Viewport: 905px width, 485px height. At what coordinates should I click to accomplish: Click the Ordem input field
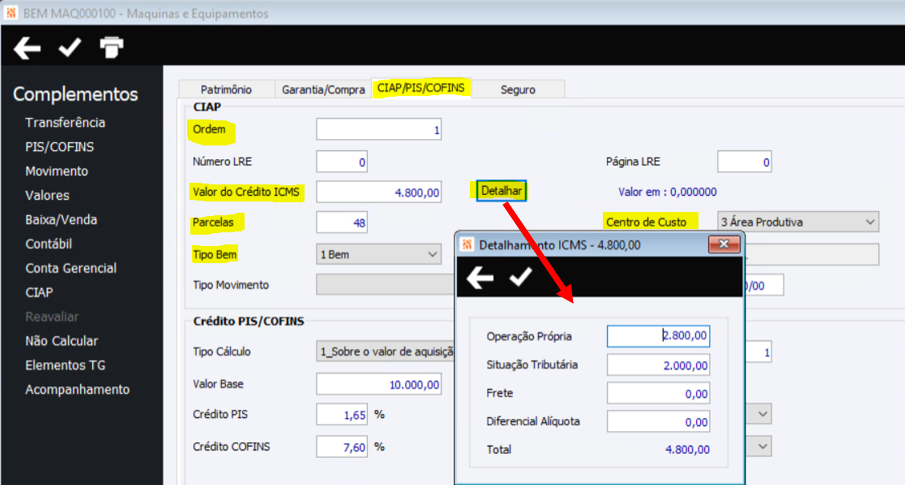click(x=379, y=129)
